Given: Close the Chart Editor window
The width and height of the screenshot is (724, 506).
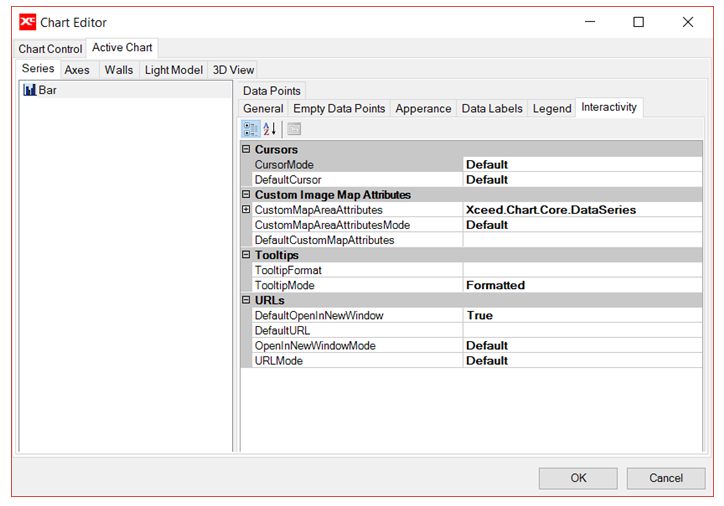Looking at the screenshot, I should (688, 22).
